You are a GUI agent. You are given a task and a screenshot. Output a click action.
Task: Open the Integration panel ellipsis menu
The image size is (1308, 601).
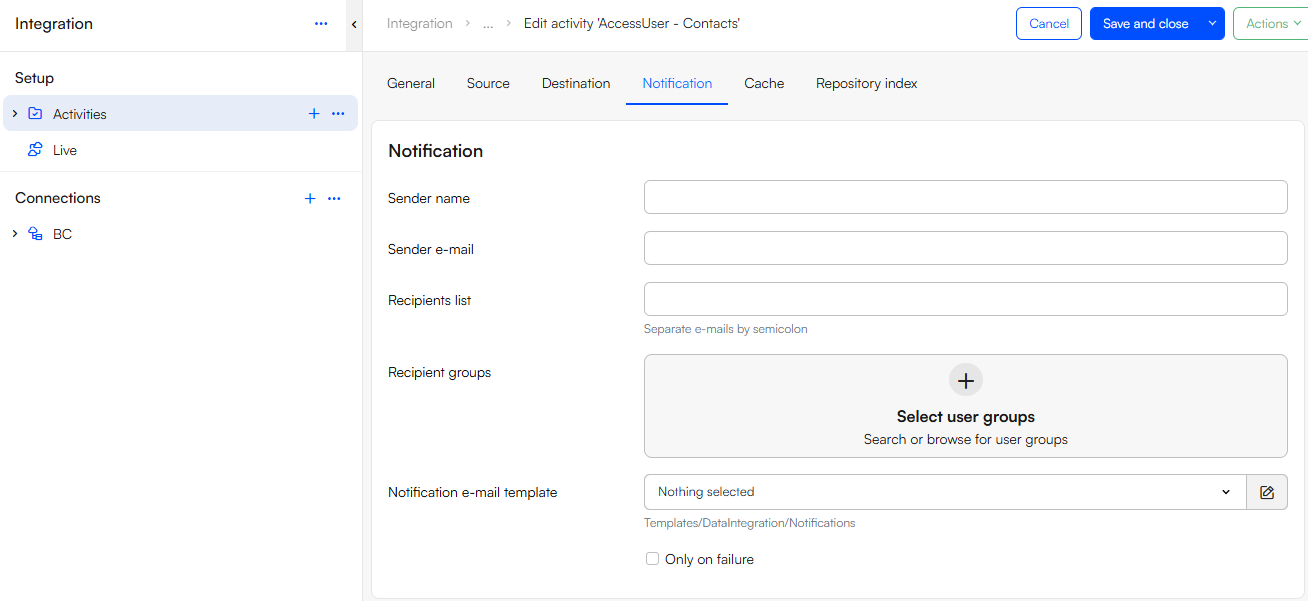[320, 23]
